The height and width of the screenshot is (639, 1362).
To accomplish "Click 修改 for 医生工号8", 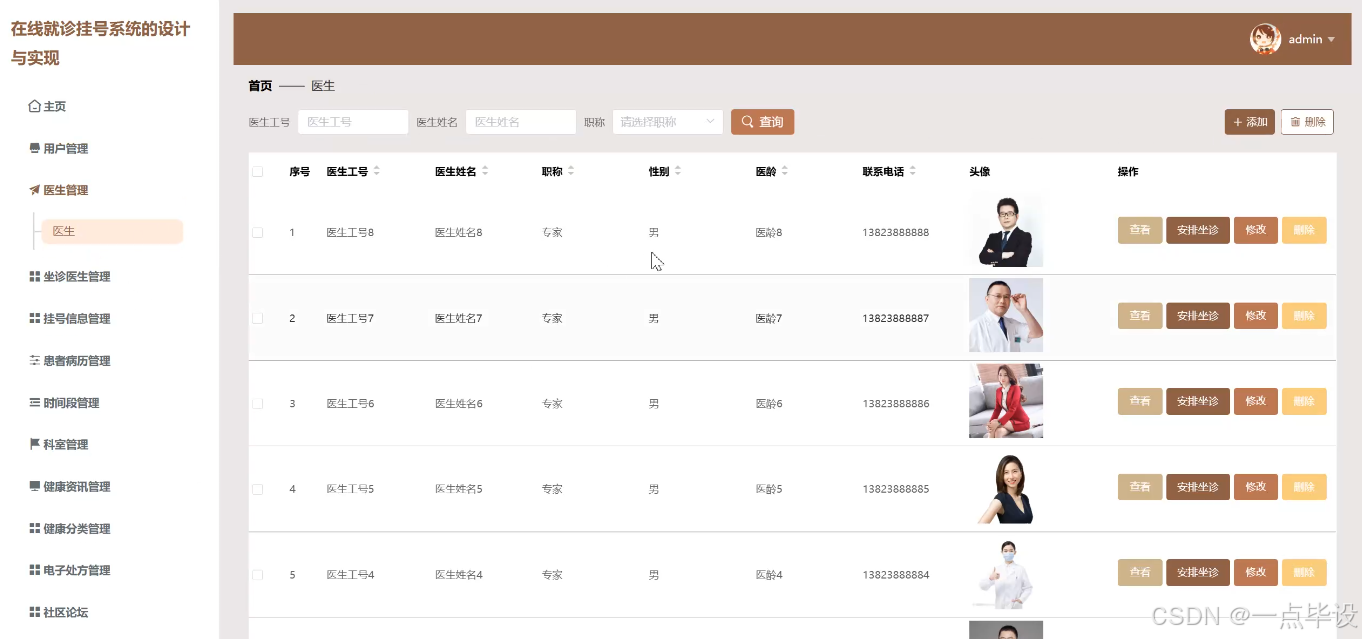I will [x=1256, y=230].
